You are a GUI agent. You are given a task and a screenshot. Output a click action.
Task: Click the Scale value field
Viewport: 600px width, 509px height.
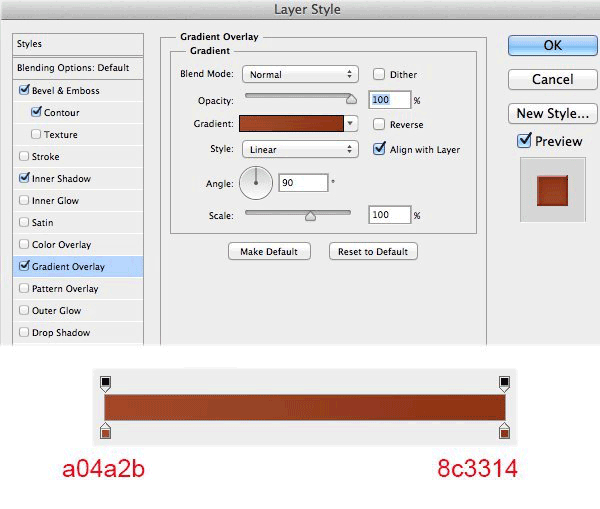point(390,215)
